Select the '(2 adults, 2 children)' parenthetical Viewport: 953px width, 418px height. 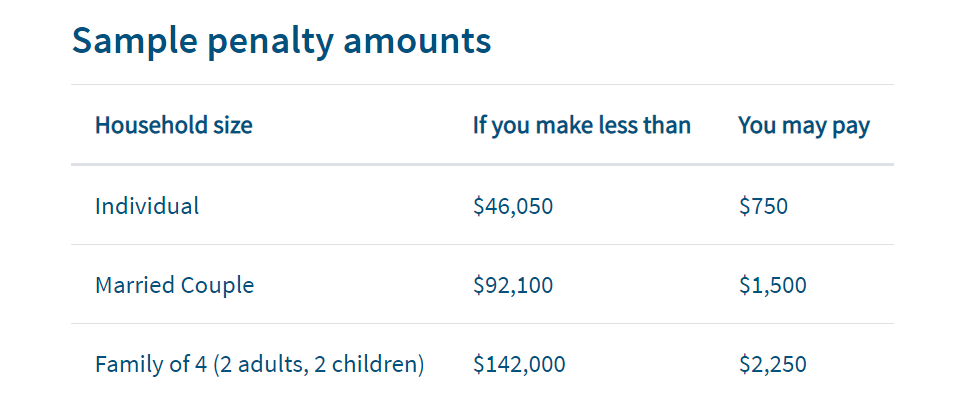click(319, 365)
